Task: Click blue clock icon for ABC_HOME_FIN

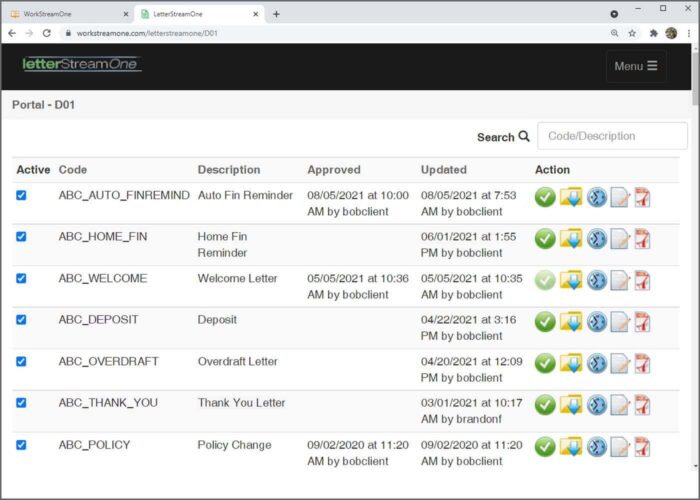Action: [597, 239]
